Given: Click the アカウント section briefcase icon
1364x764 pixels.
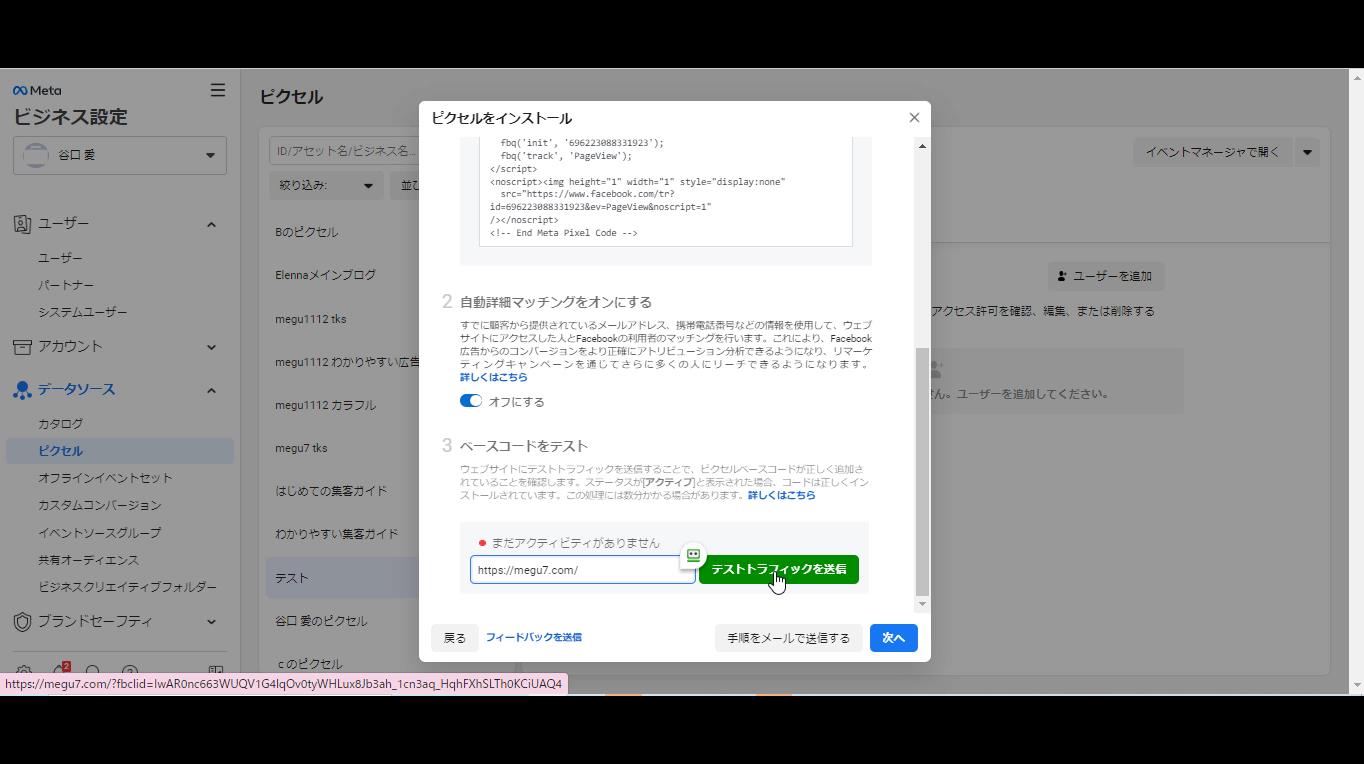Looking at the screenshot, I should (x=22, y=347).
